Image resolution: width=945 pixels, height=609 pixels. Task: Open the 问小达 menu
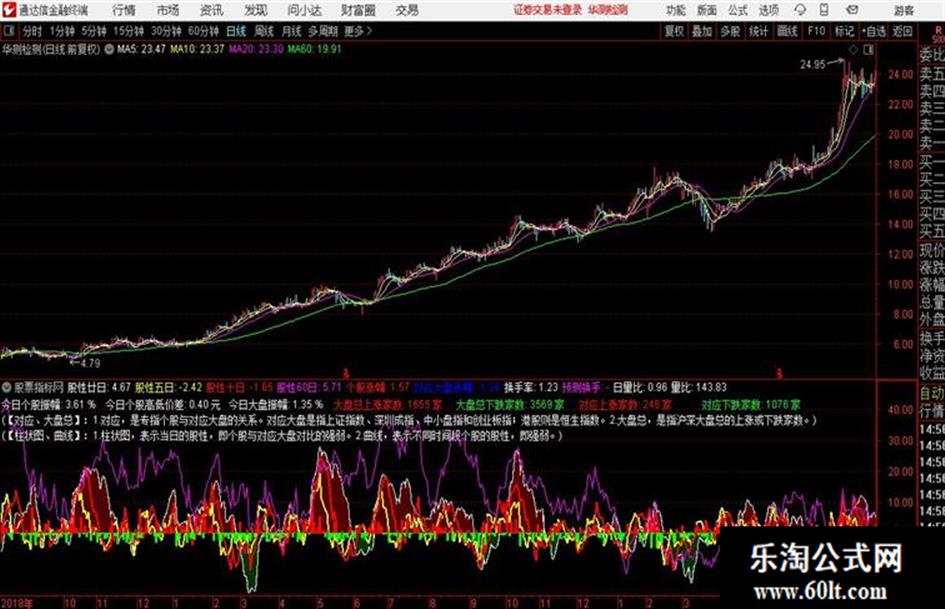[304, 10]
